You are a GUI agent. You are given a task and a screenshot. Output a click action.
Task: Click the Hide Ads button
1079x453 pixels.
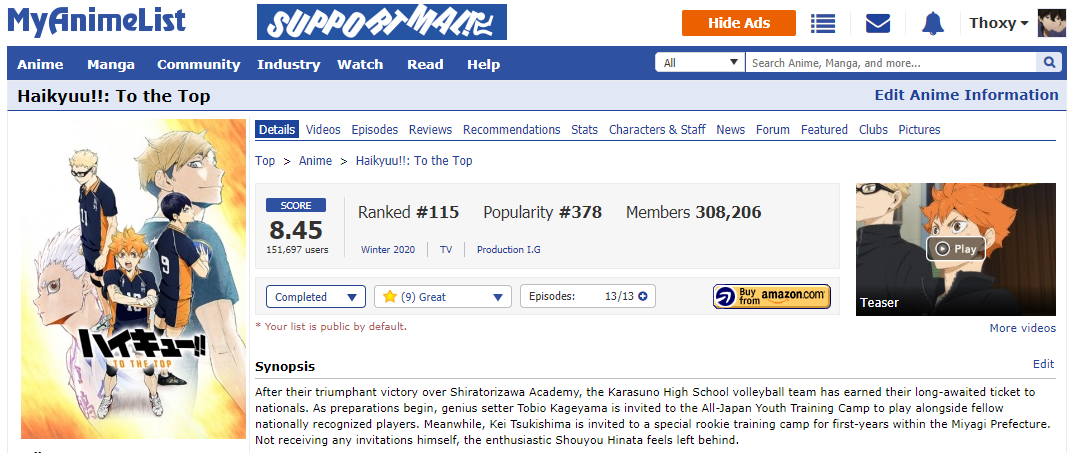[738, 23]
